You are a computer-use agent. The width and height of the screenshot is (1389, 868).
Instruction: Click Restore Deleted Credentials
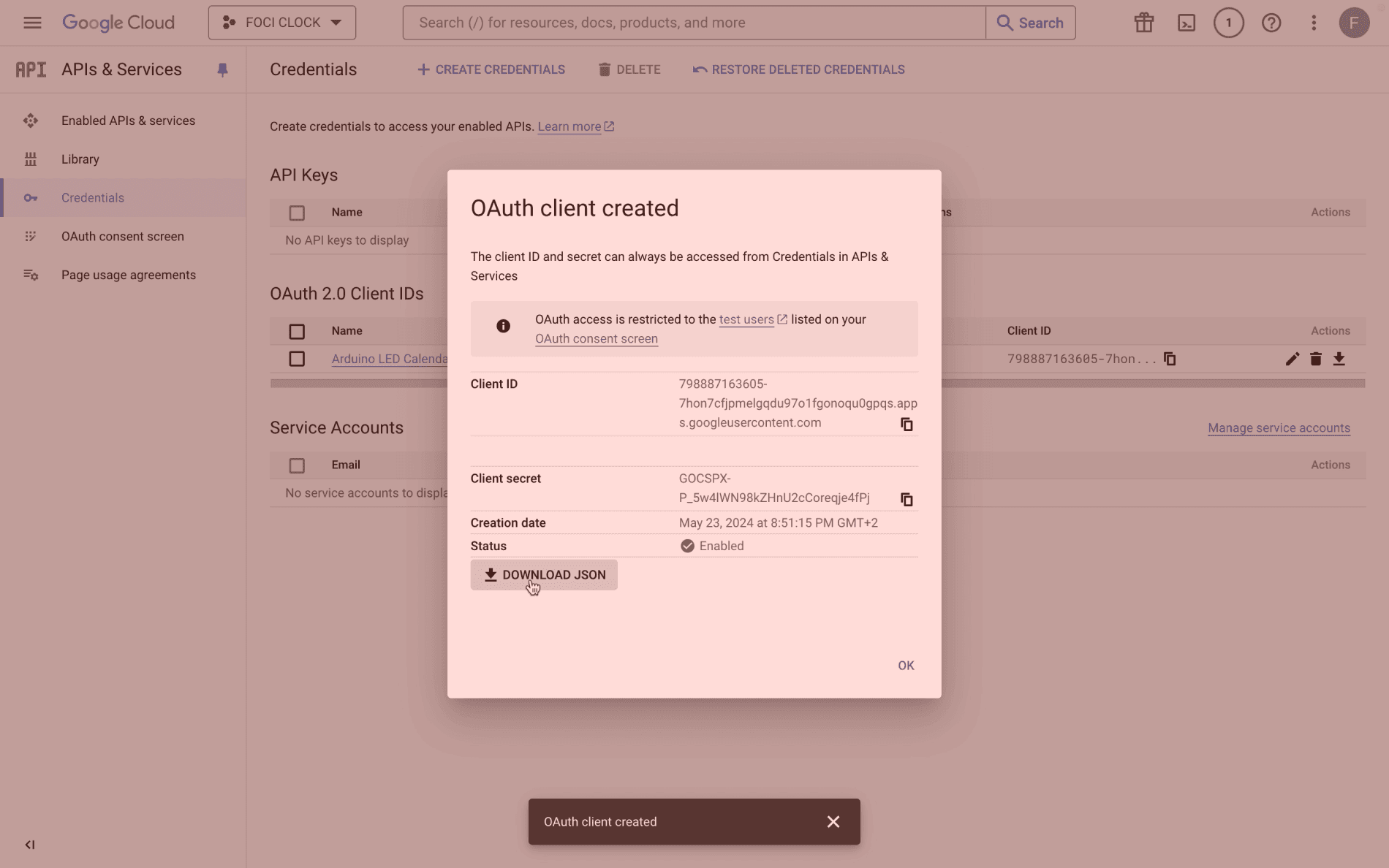(799, 69)
